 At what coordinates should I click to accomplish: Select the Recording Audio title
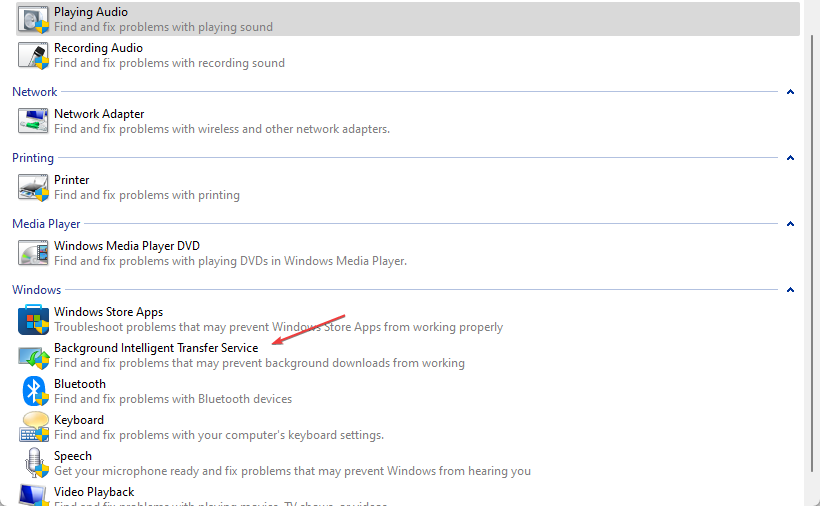pyautogui.click(x=98, y=48)
